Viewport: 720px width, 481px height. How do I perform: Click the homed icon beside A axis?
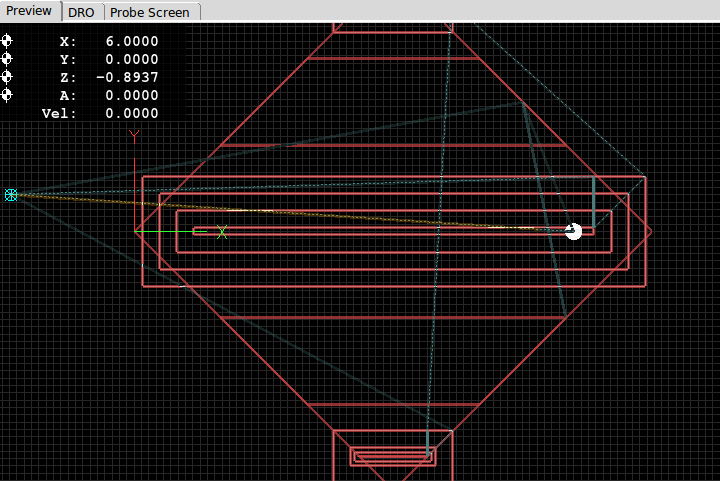pyautogui.click(x=7, y=95)
